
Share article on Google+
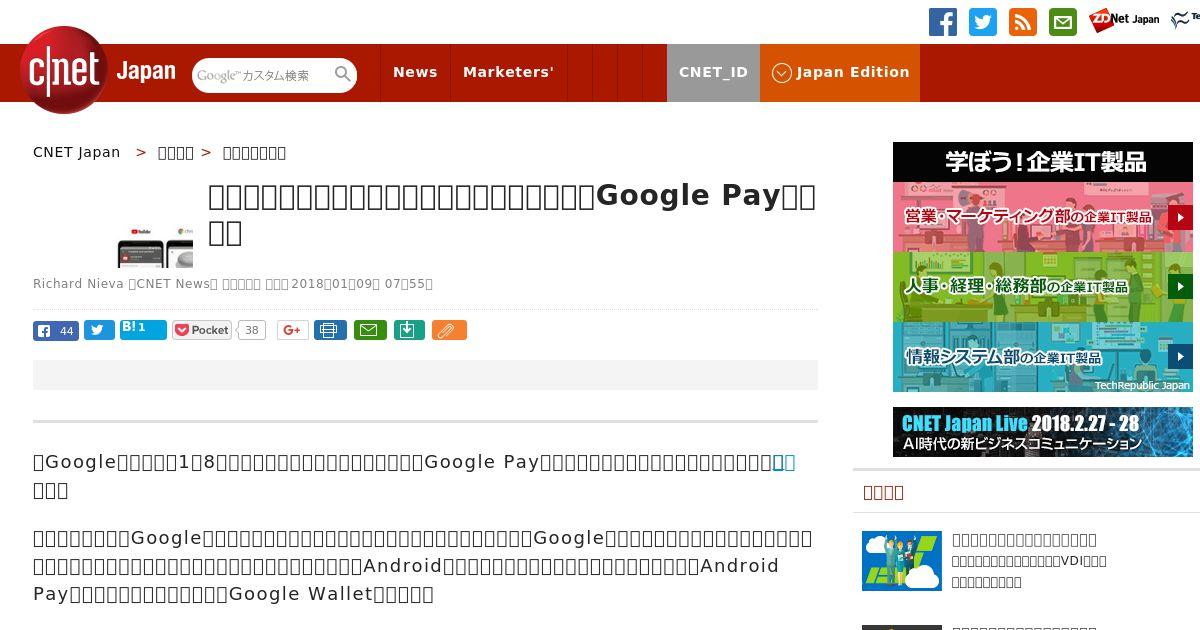[x=293, y=330]
